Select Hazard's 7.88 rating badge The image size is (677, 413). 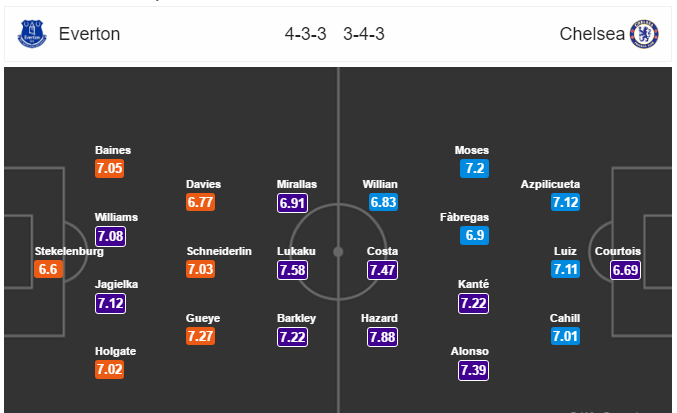tap(382, 337)
